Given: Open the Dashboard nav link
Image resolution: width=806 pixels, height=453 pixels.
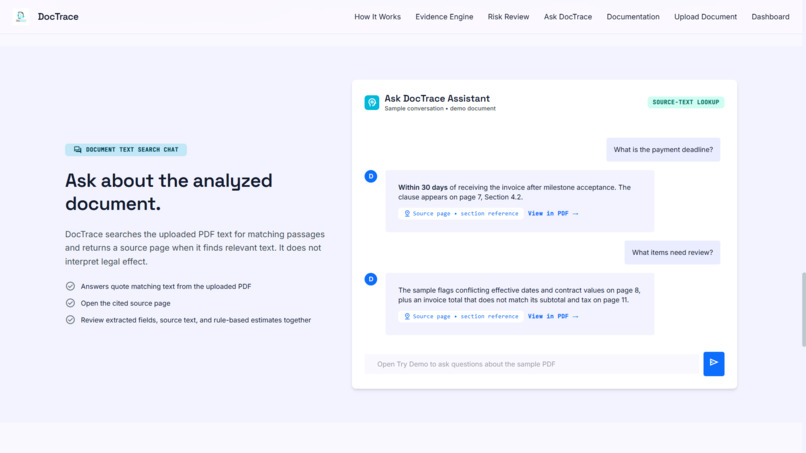Looking at the screenshot, I should coord(770,16).
